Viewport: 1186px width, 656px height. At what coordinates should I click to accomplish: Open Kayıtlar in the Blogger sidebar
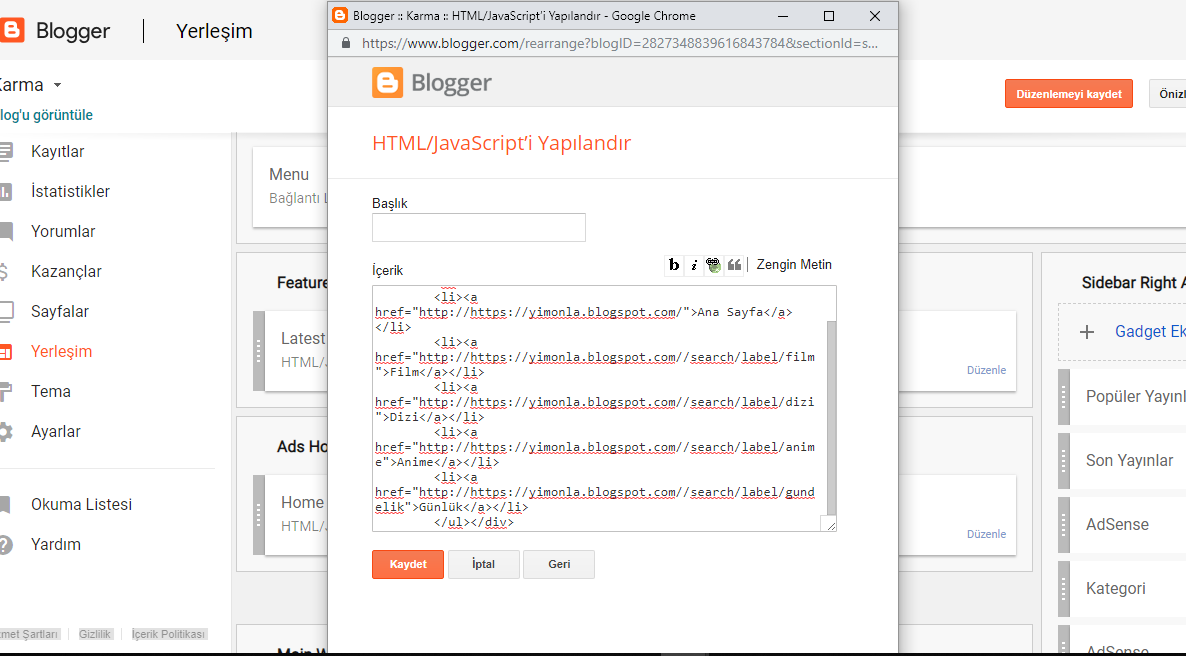tap(57, 151)
